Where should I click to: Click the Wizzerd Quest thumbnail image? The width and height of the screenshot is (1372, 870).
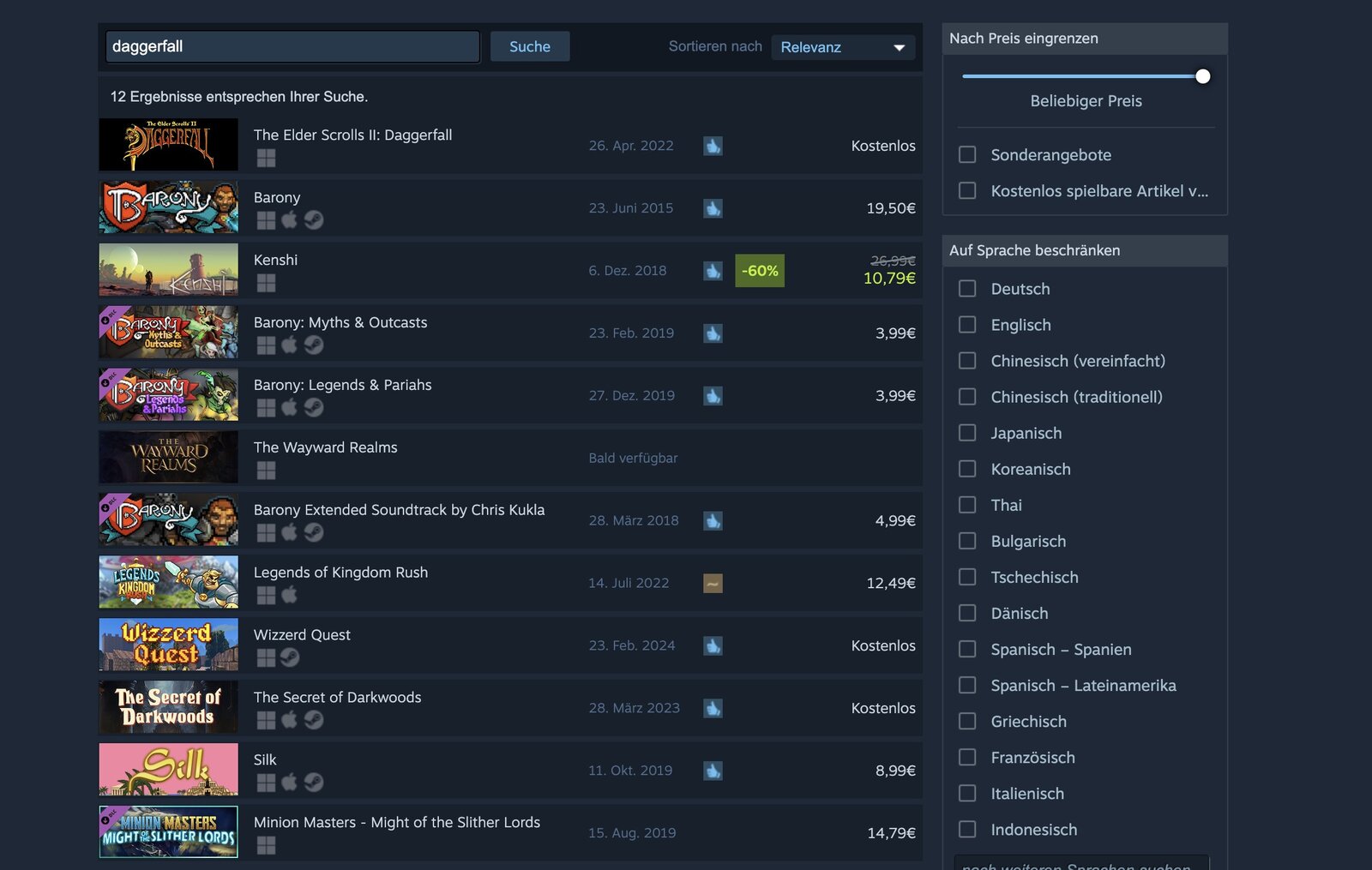tap(168, 645)
